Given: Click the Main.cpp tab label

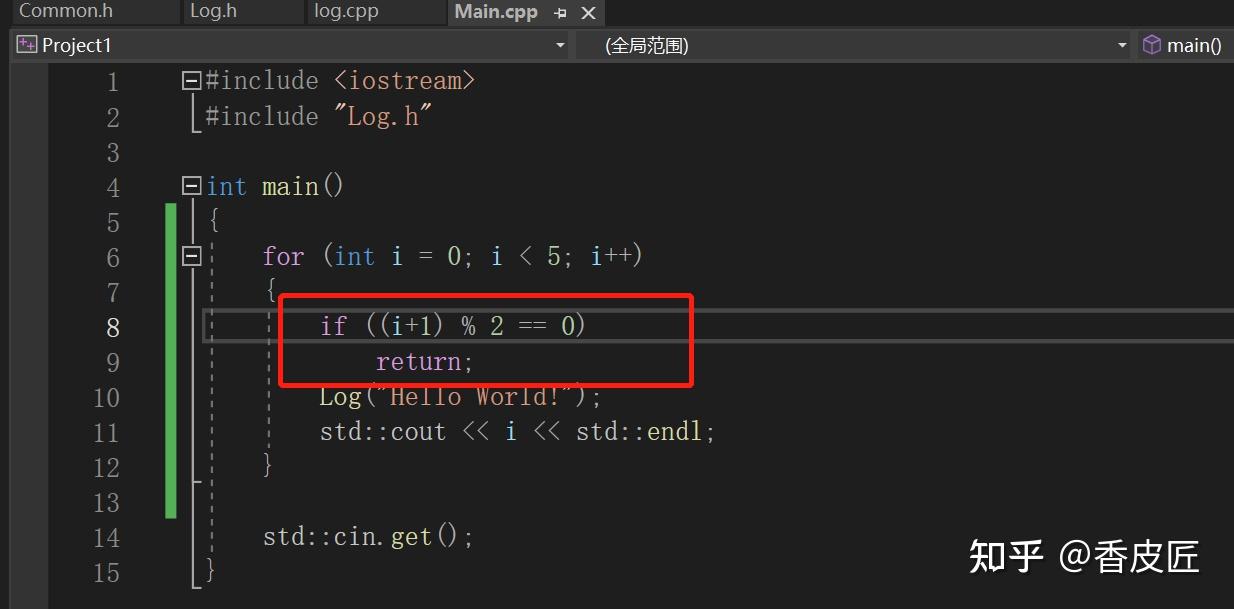Looking at the screenshot, I should pyautogui.click(x=495, y=13).
